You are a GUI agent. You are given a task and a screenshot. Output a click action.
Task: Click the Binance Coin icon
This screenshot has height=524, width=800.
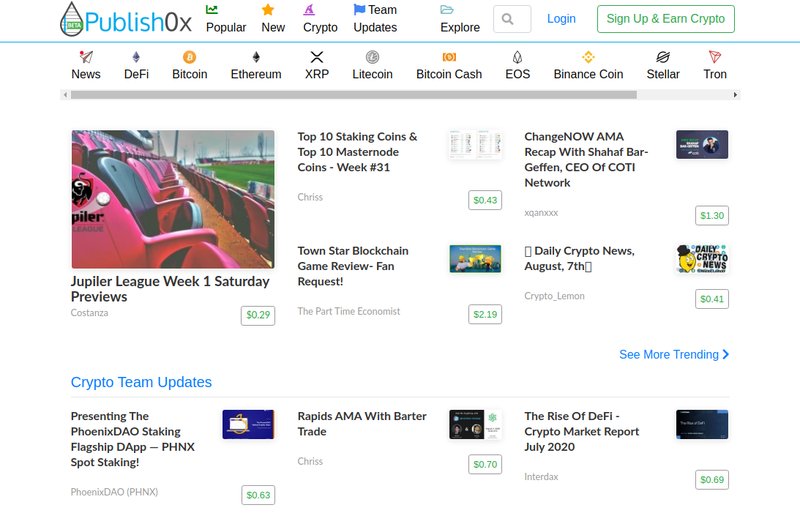coord(588,57)
